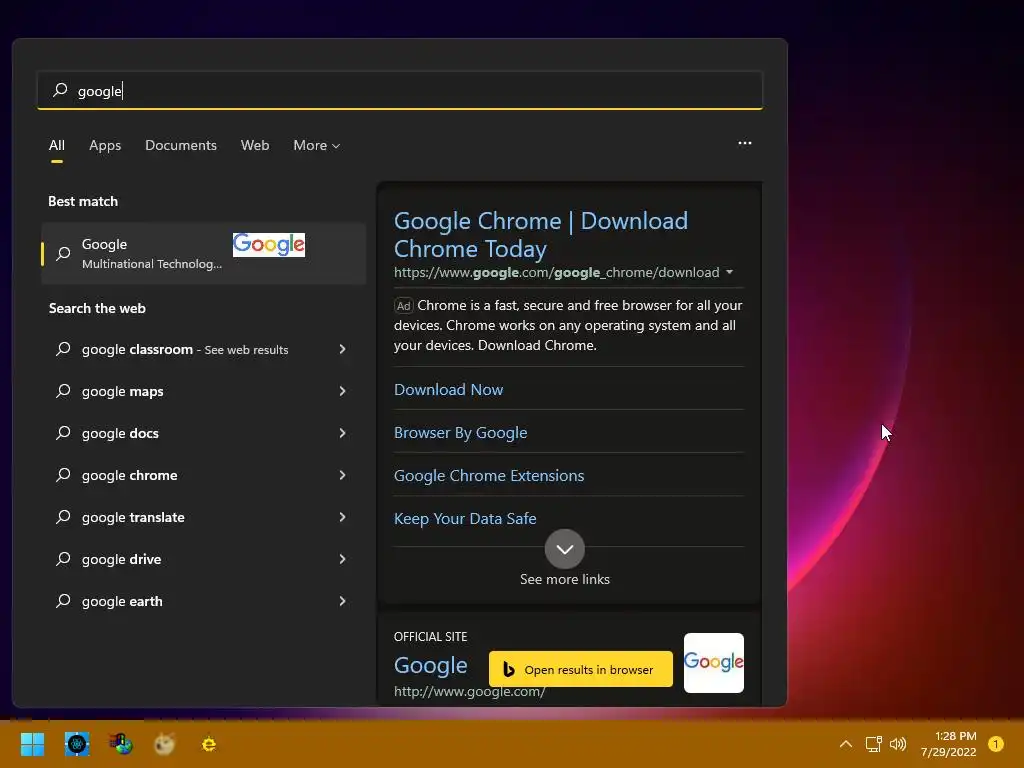The image size is (1024, 768).
Task: Select the google chrome web suggestion
Action: [x=203, y=475]
